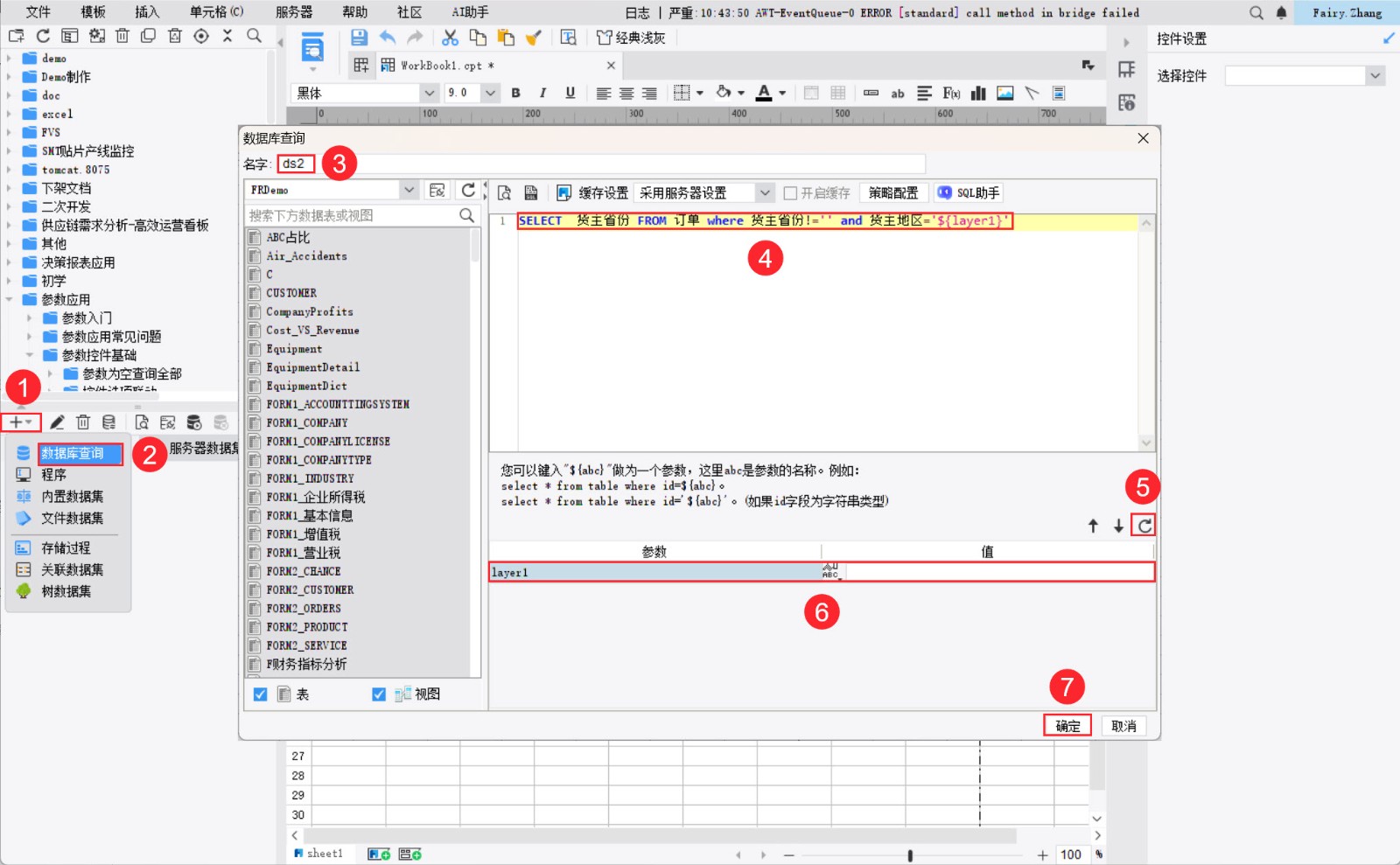
Task: Click the paste clipboard icon
Action: coord(506,38)
